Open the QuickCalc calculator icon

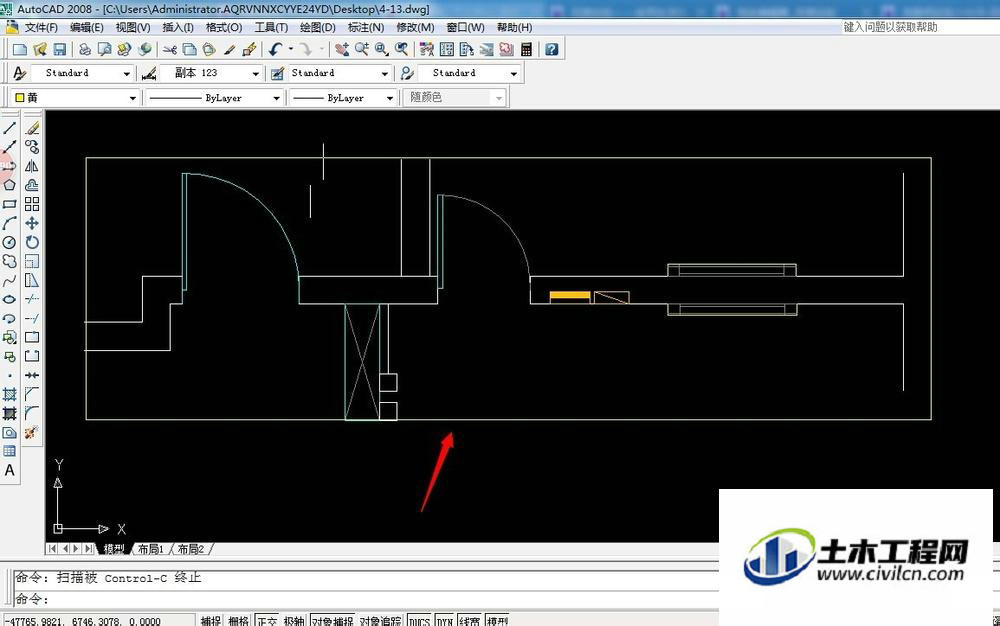526,49
